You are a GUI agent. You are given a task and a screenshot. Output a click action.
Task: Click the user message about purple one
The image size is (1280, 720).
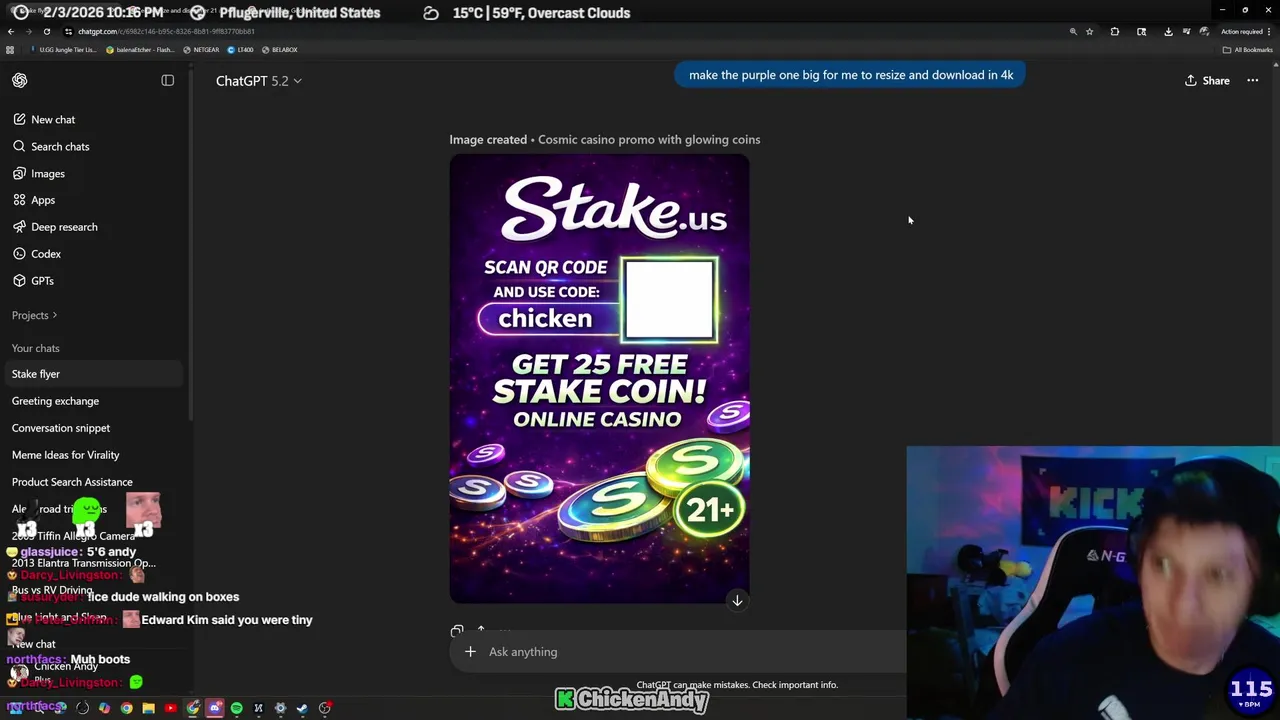(850, 75)
